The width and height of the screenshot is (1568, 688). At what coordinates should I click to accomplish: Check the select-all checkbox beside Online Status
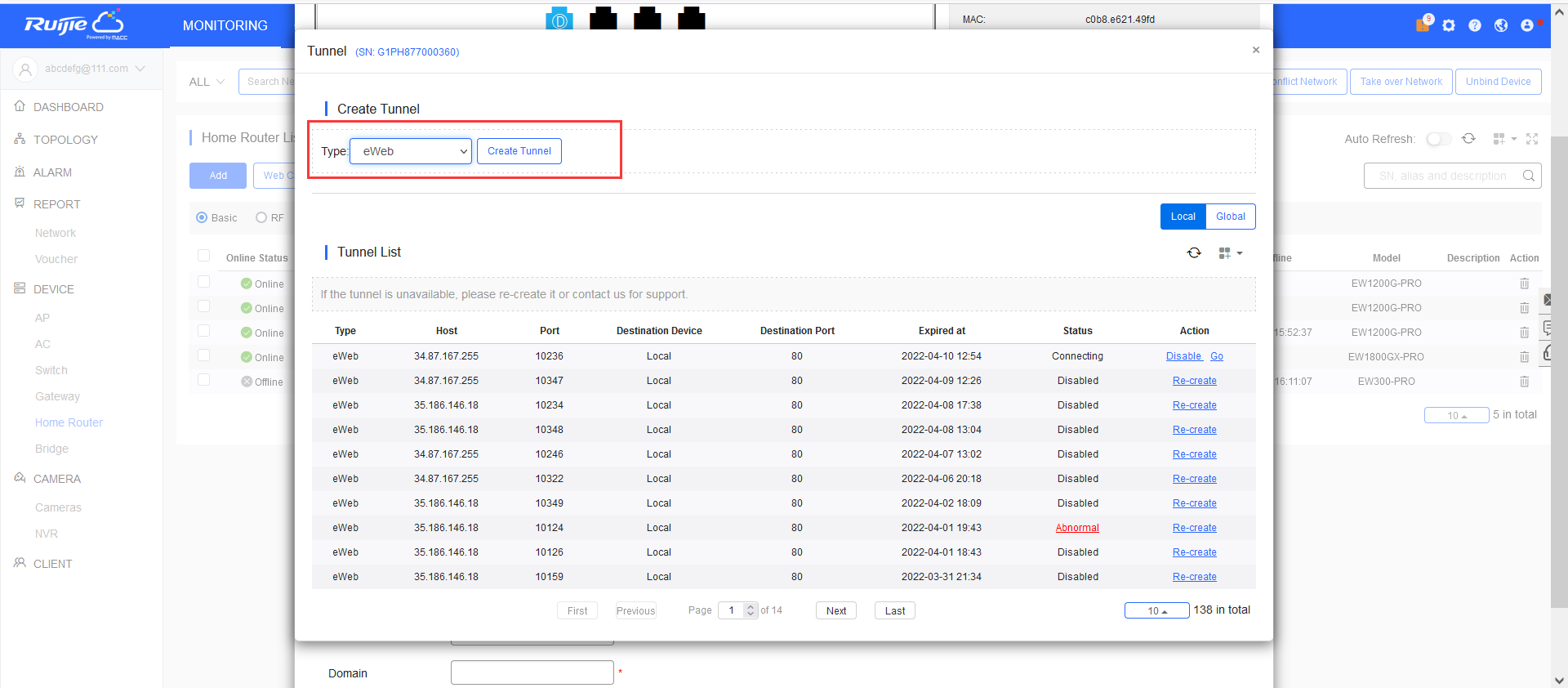pos(204,256)
